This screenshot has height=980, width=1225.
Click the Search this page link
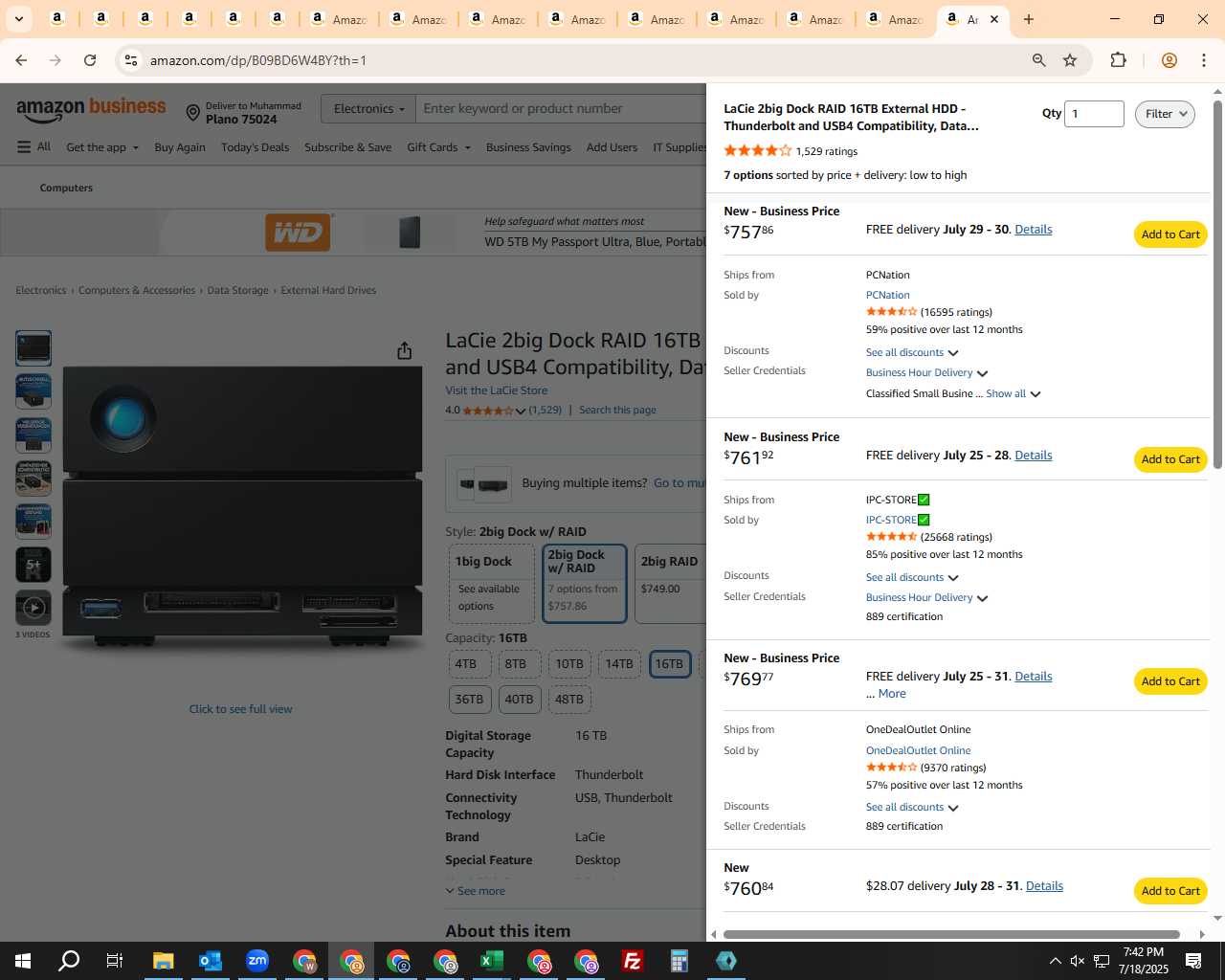[617, 410]
